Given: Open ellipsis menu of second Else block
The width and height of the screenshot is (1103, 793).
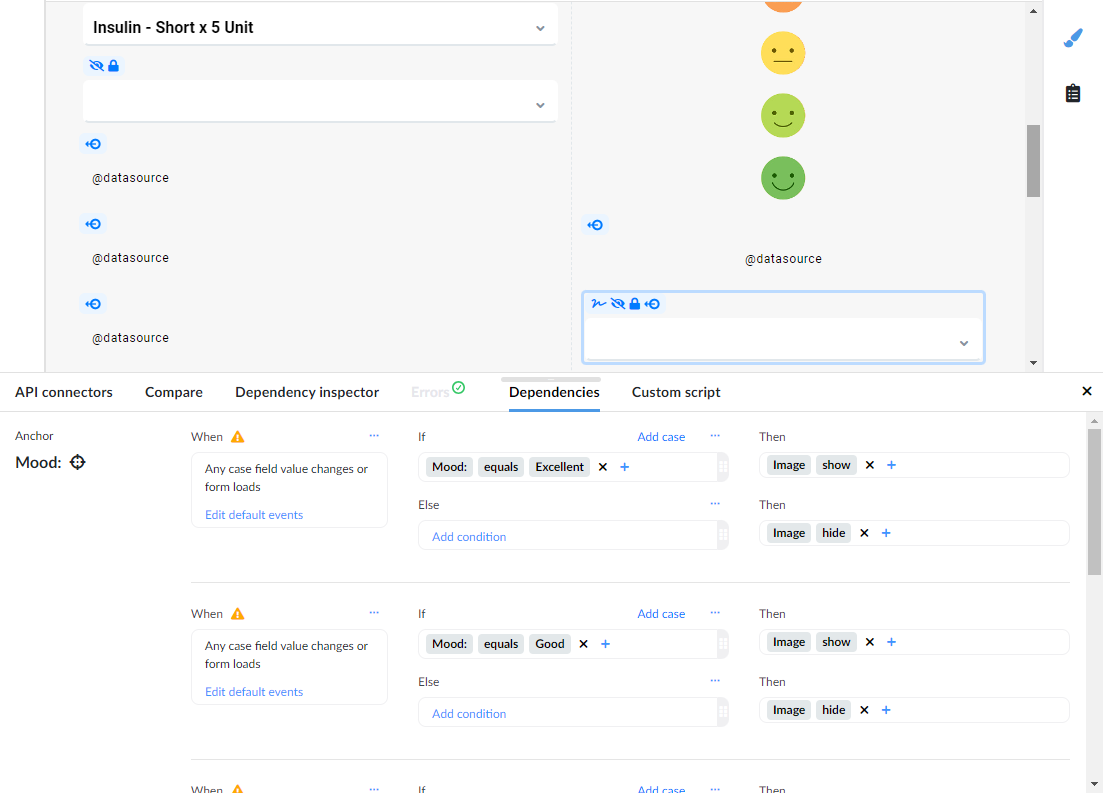Looking at the screenshot, I should [x=715, y=681].
